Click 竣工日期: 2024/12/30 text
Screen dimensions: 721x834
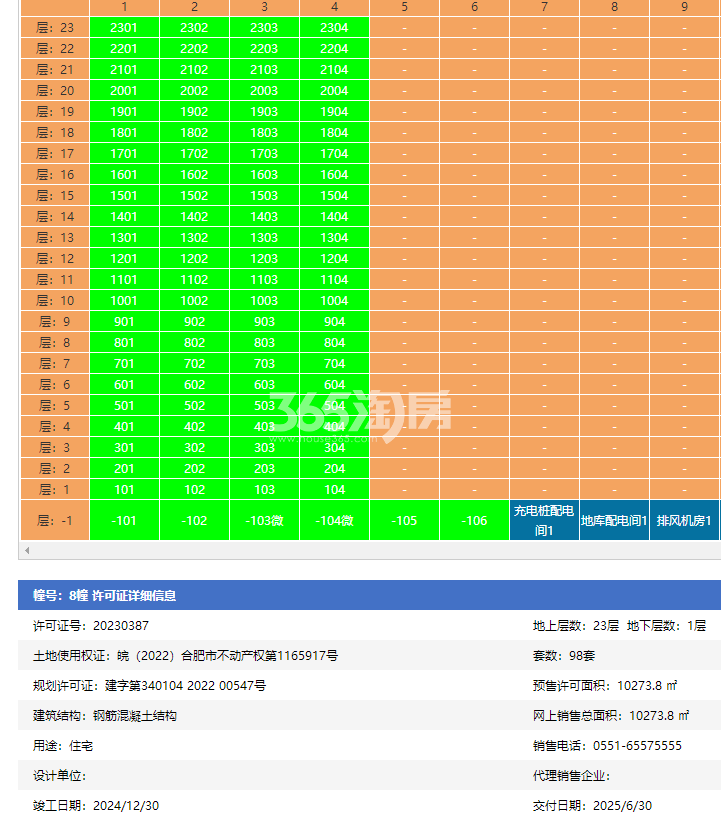(x=96, y=806)
